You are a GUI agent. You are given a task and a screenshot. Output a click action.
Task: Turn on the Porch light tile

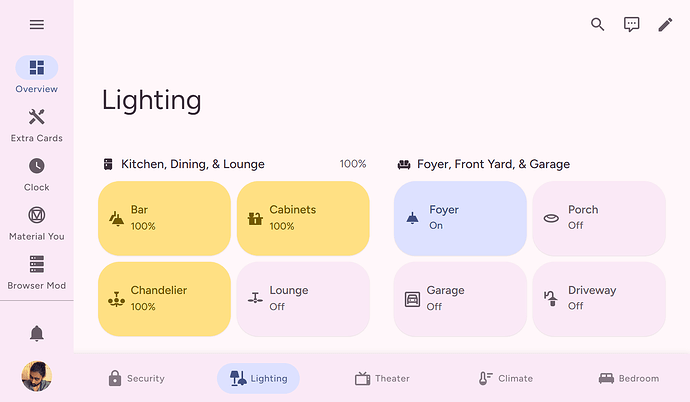(598, 218)
